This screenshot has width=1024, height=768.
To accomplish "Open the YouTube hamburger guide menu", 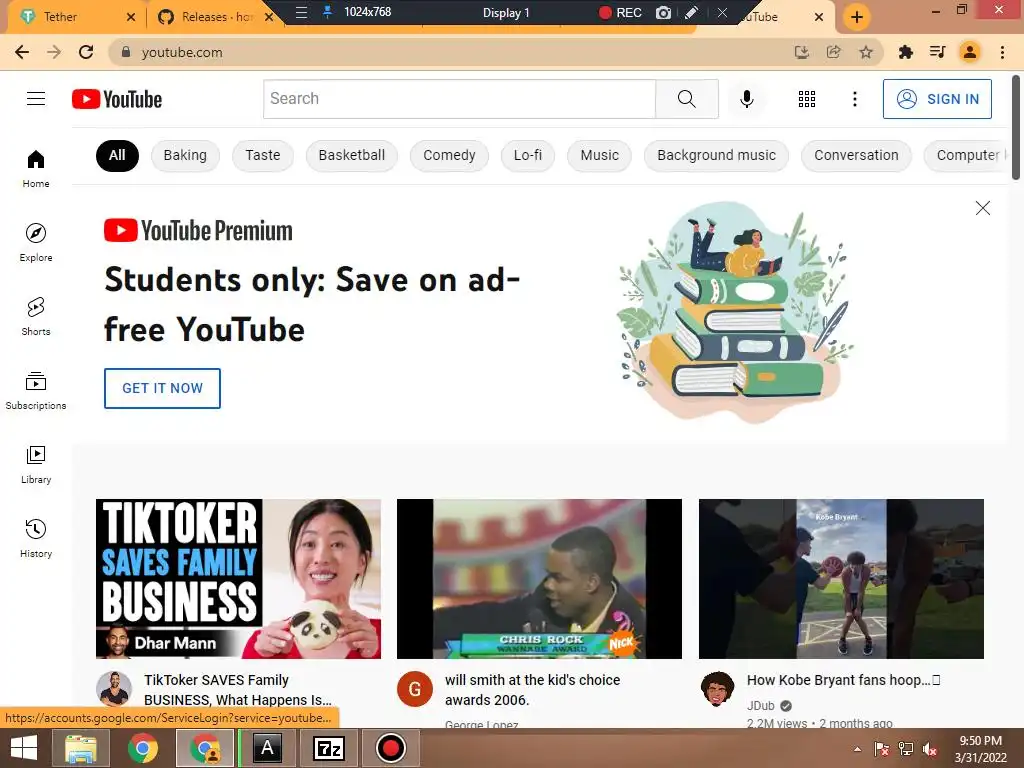I will coord(36,99).
